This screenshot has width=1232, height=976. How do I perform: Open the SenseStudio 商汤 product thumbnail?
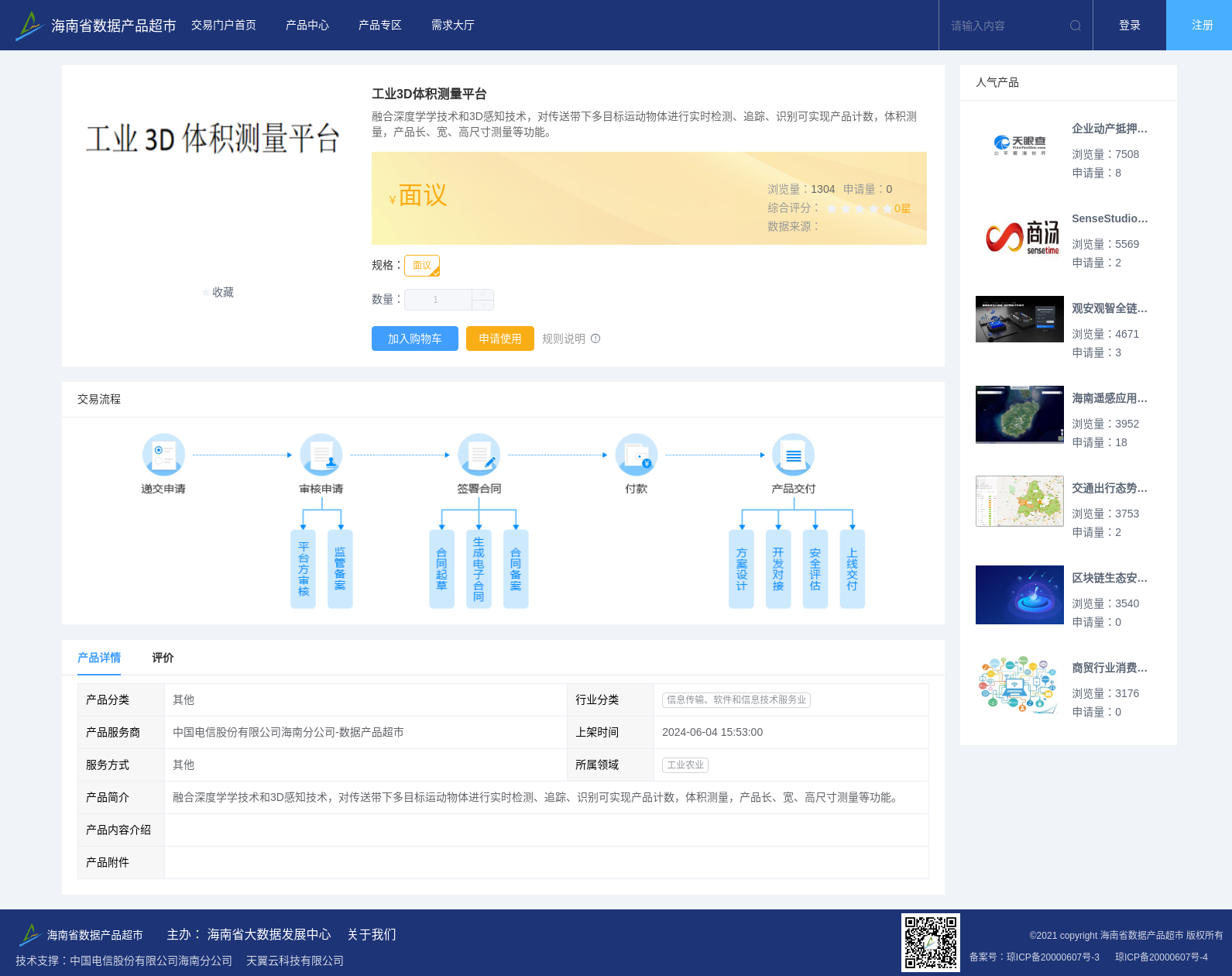1020,235
